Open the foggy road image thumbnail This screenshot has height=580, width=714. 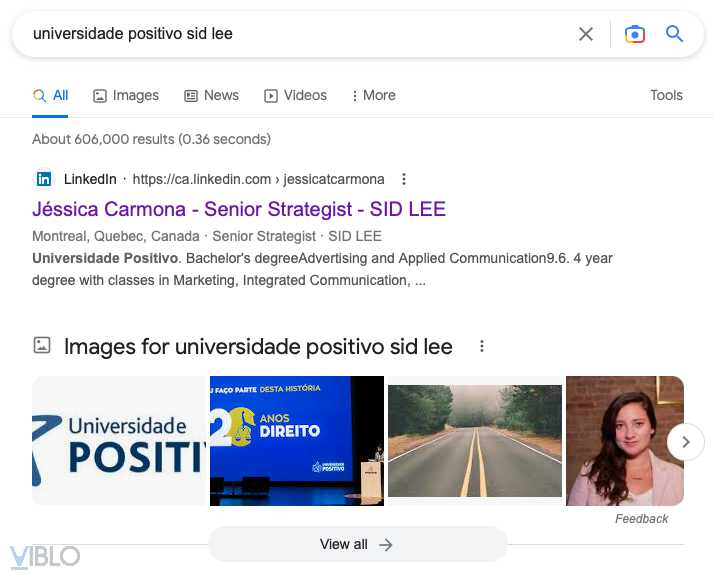pos(475,441)
